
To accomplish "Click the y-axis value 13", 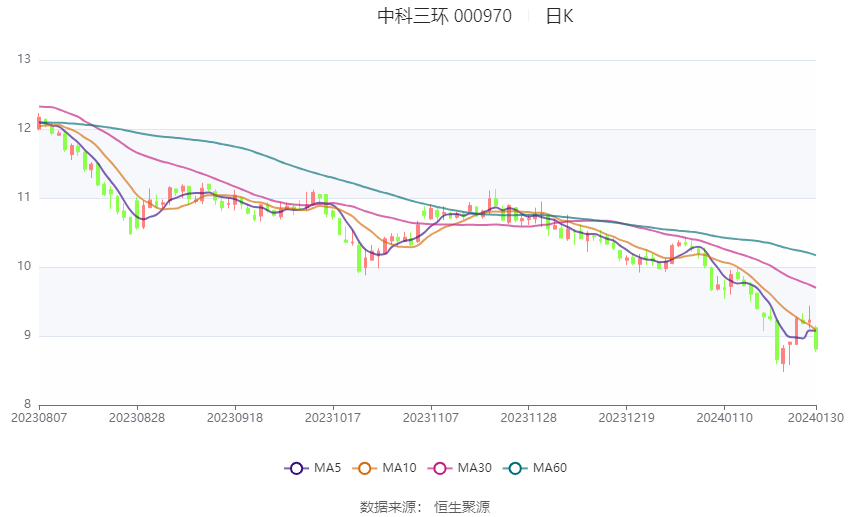I will pyautogui.click(x=24, y=59).
